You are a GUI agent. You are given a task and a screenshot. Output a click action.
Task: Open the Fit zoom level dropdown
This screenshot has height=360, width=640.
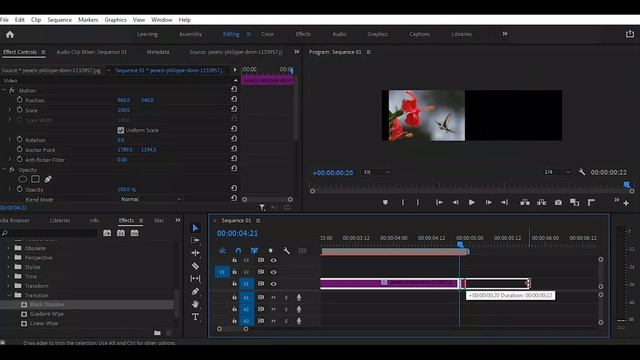376,172
